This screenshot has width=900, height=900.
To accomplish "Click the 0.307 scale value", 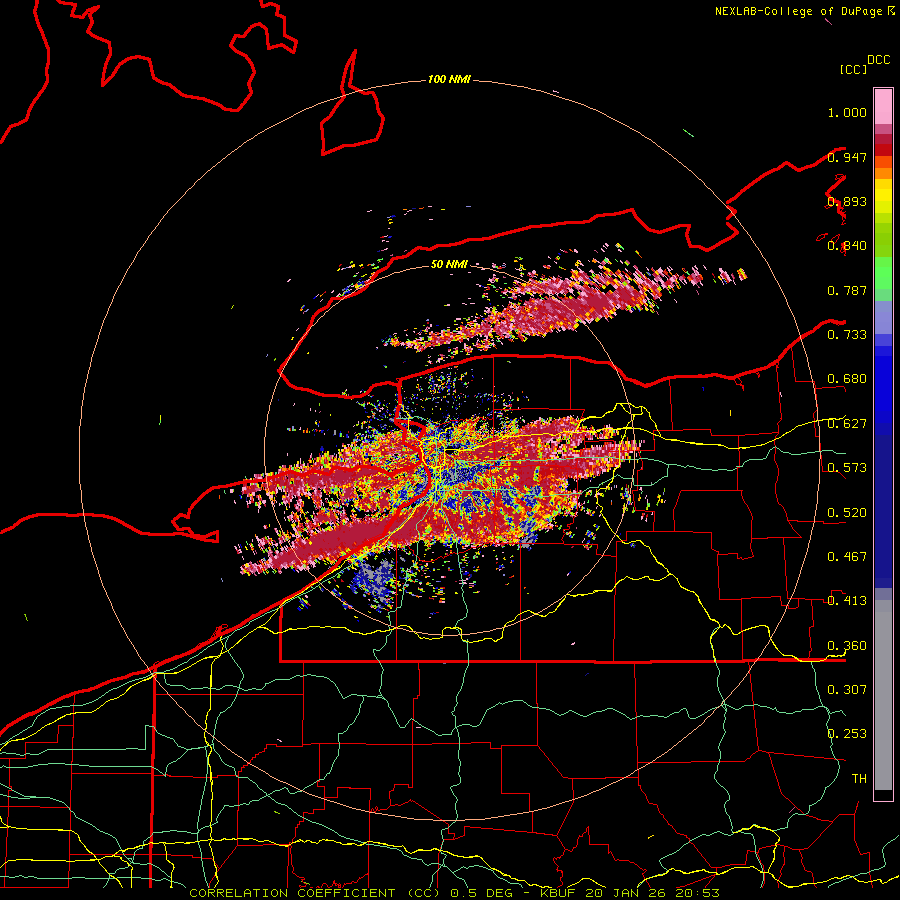I will tap(847, 690).
